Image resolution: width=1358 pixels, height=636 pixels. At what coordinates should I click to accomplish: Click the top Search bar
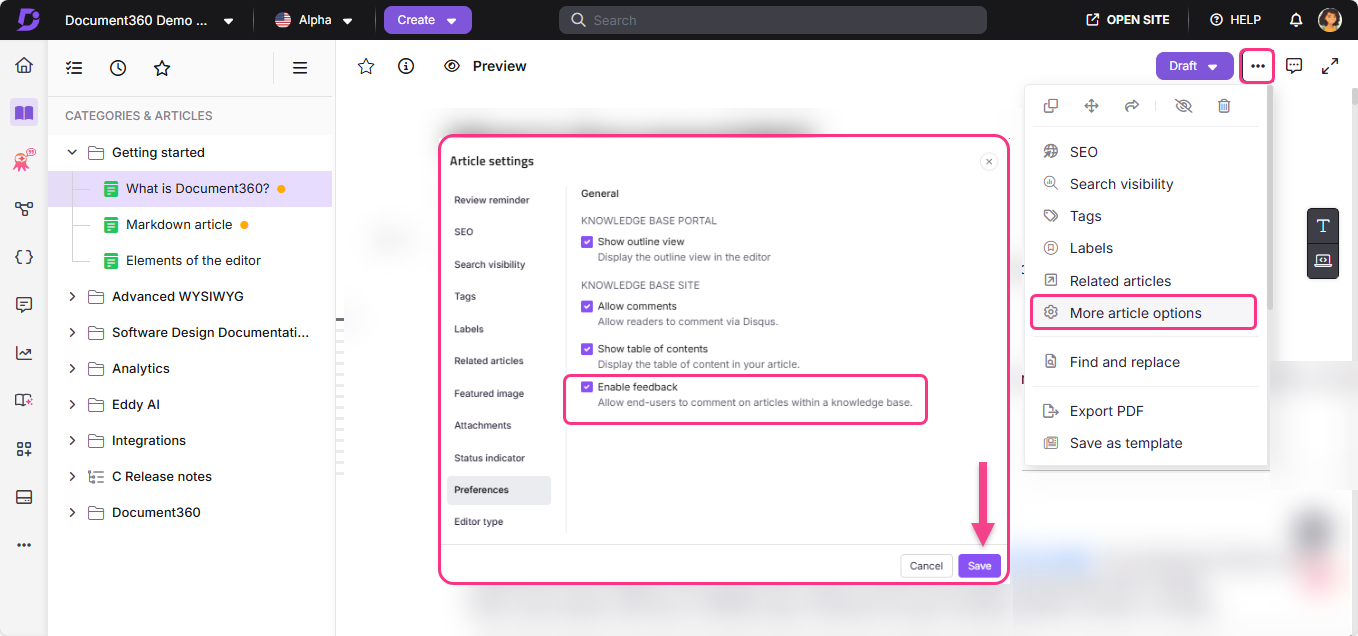tap(772, 19)
